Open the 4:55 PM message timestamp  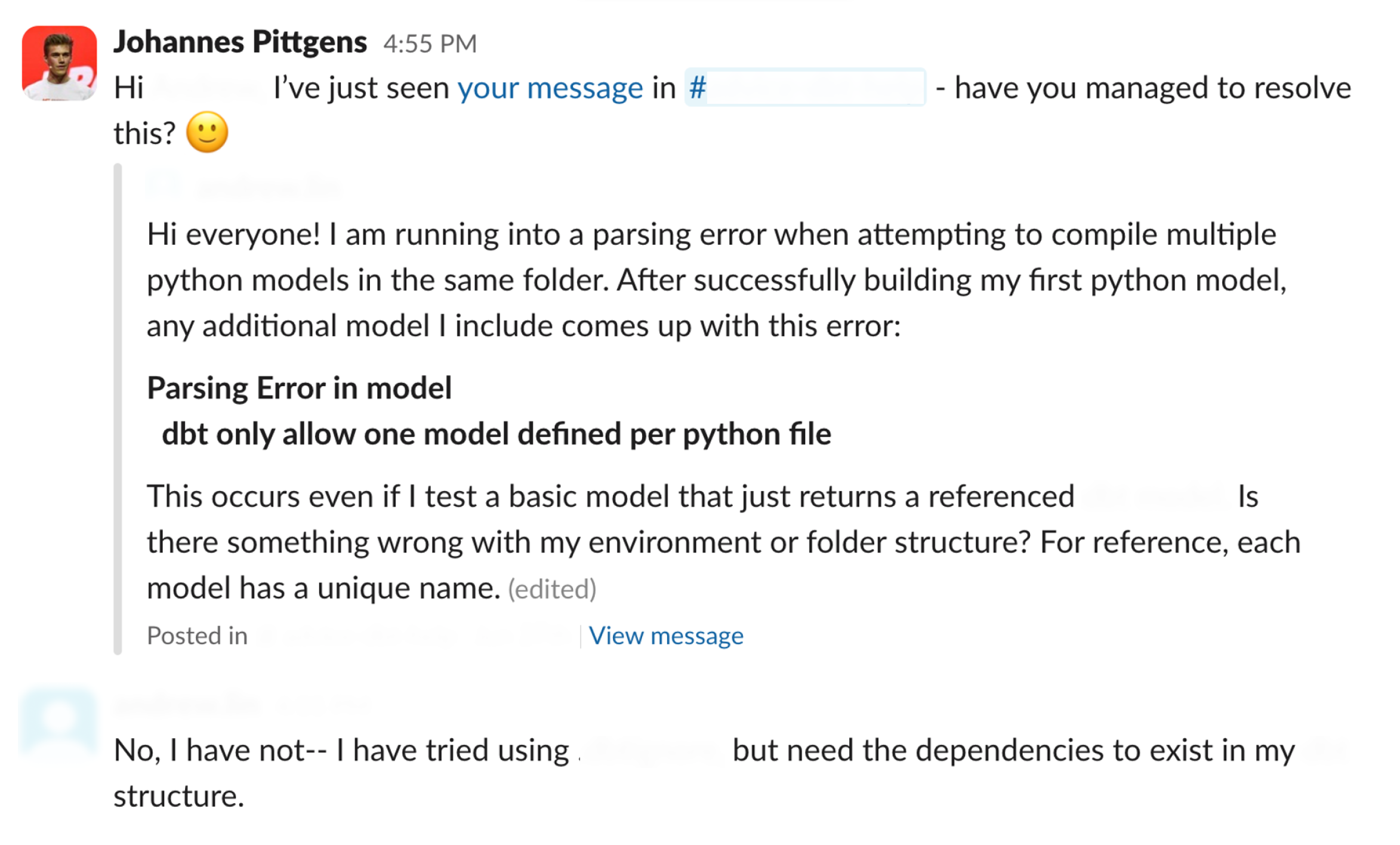point(430,44)
